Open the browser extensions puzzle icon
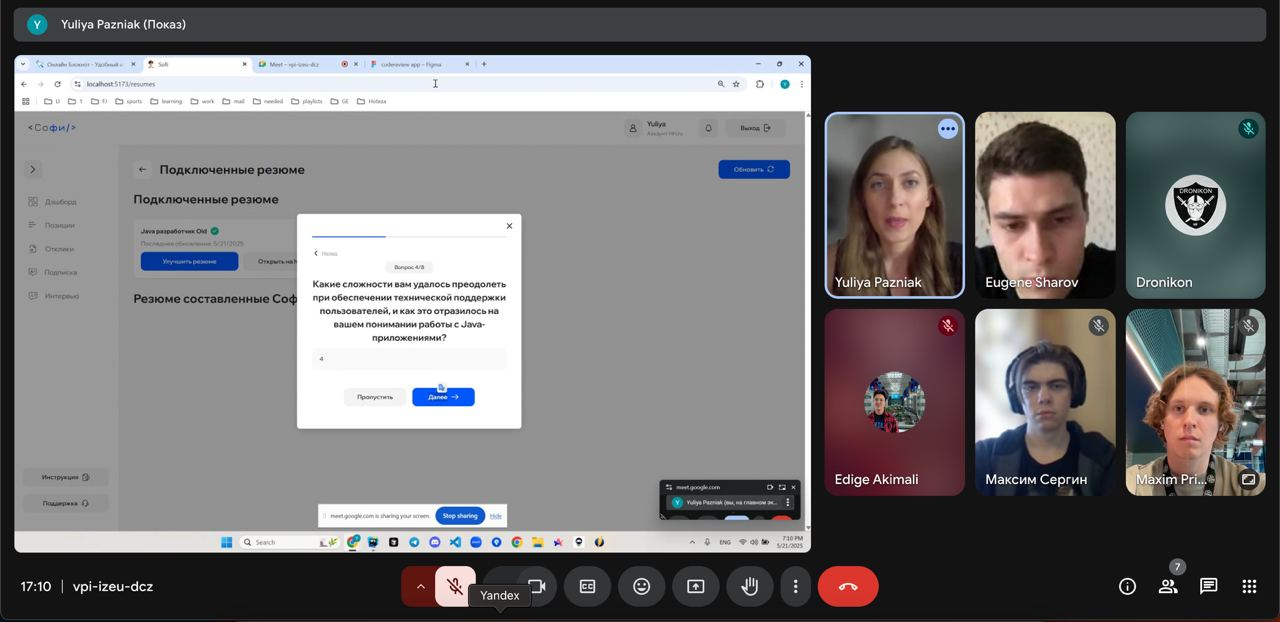This screenshot has height=622, width=1280. (760, 84)
